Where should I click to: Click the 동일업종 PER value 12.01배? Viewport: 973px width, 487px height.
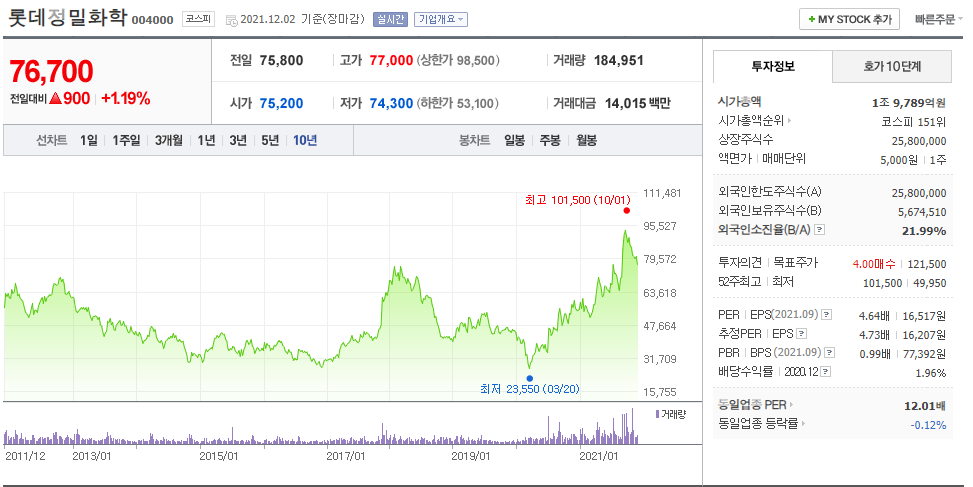tap(925, 406)
